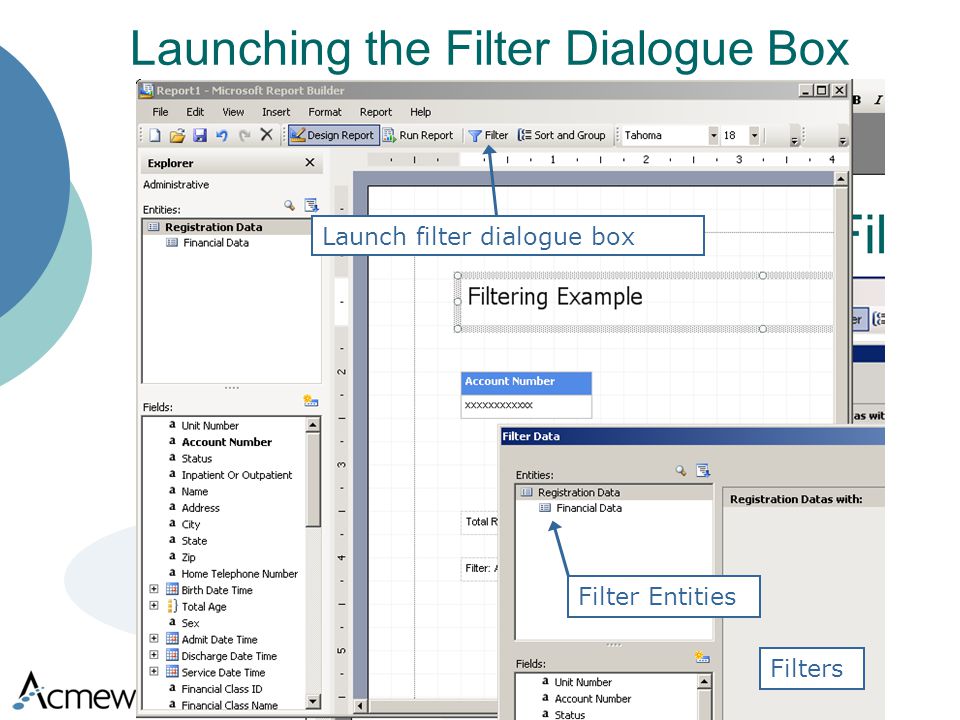Select the Zip field
The image size is (960, 720).
[189, 558]
